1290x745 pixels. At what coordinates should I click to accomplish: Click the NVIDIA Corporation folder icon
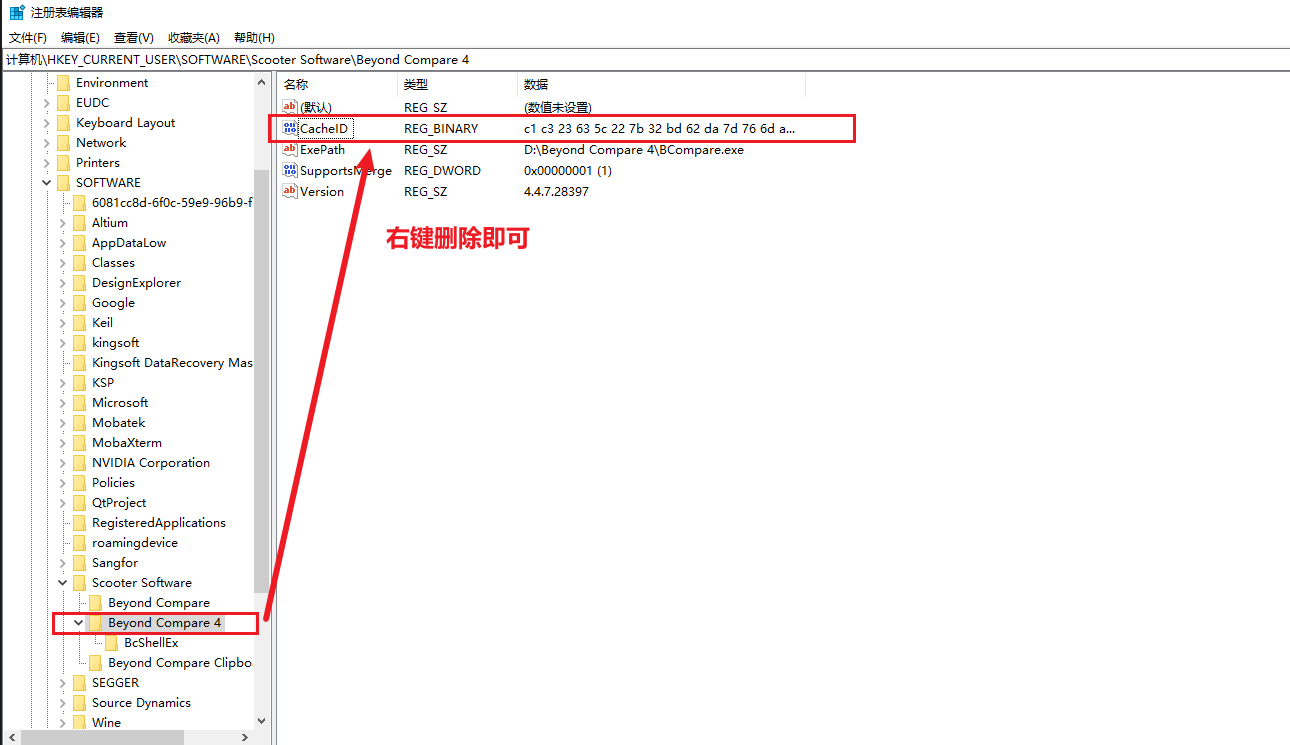coord(80,463)
